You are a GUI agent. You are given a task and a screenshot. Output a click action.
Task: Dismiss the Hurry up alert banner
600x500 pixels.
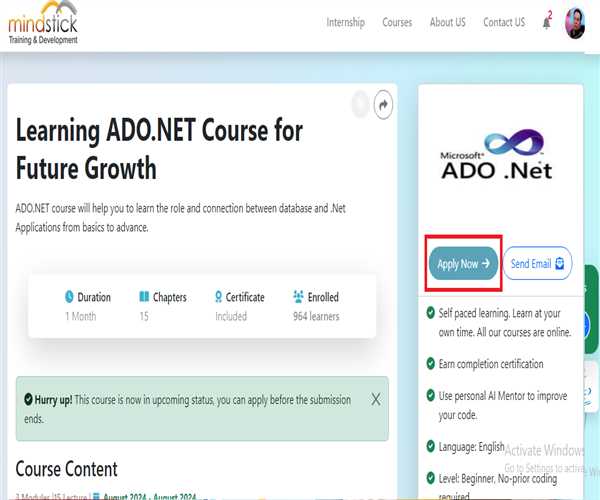click(376, 399)
